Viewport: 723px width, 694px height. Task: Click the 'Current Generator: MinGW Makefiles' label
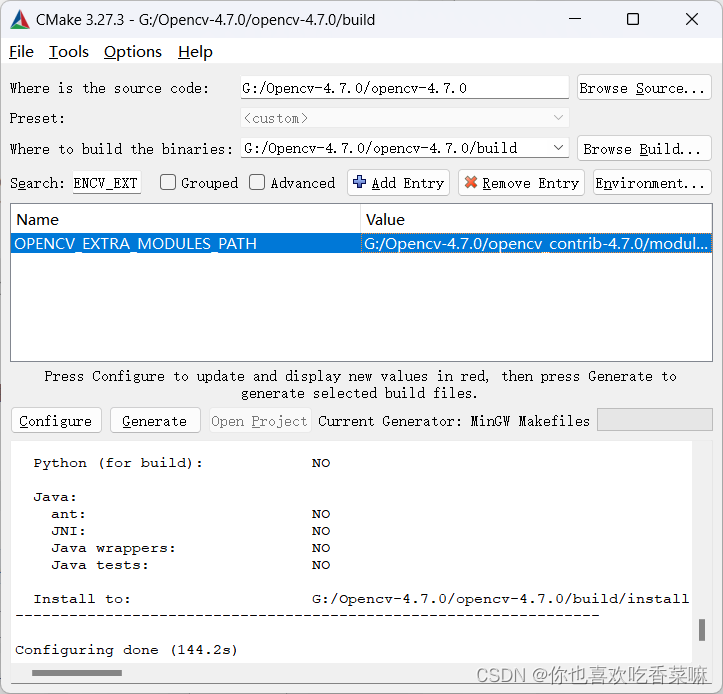(454, 421)
